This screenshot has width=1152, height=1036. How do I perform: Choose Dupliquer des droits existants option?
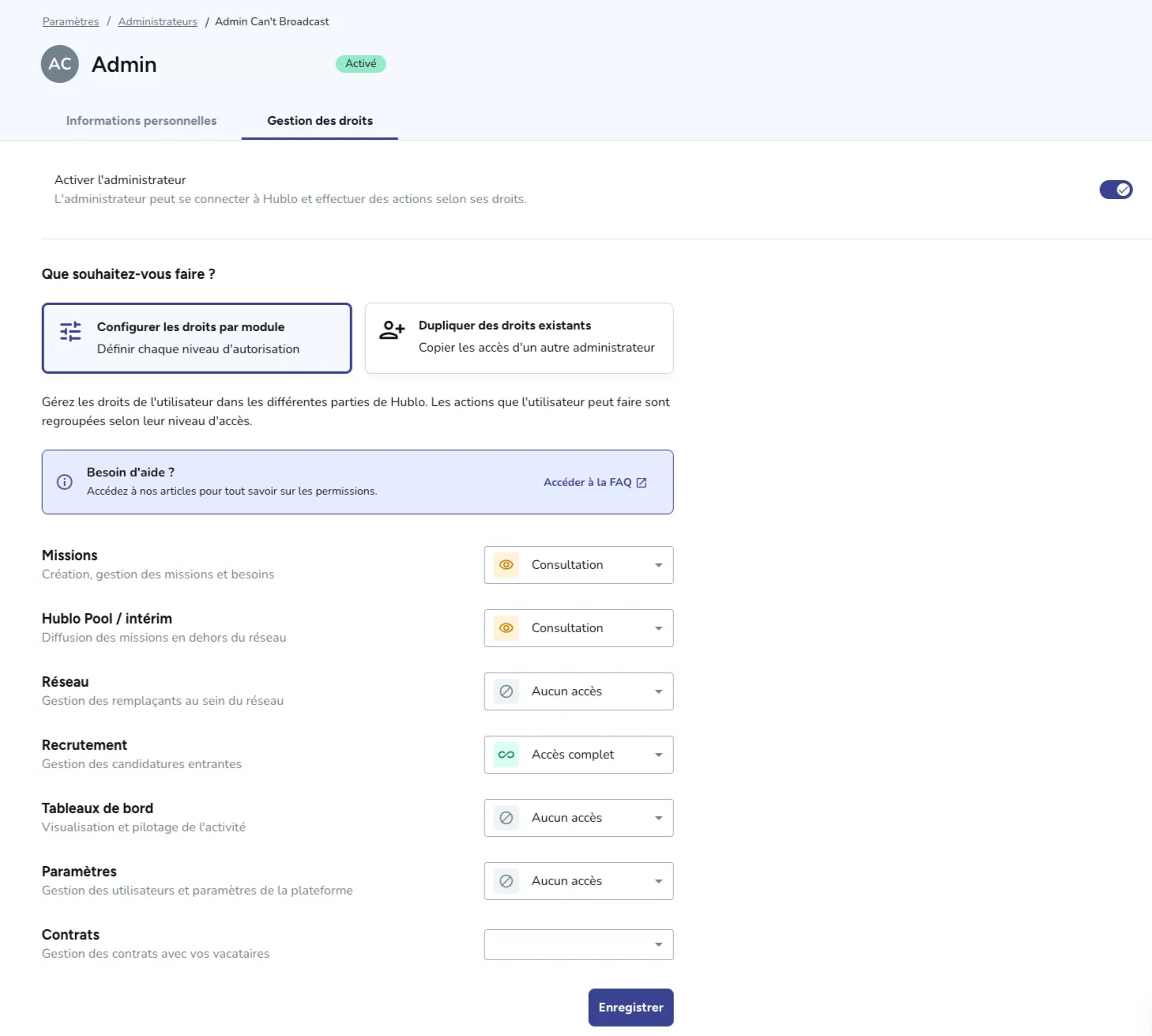pyautogui.click(x=519, y=338)
